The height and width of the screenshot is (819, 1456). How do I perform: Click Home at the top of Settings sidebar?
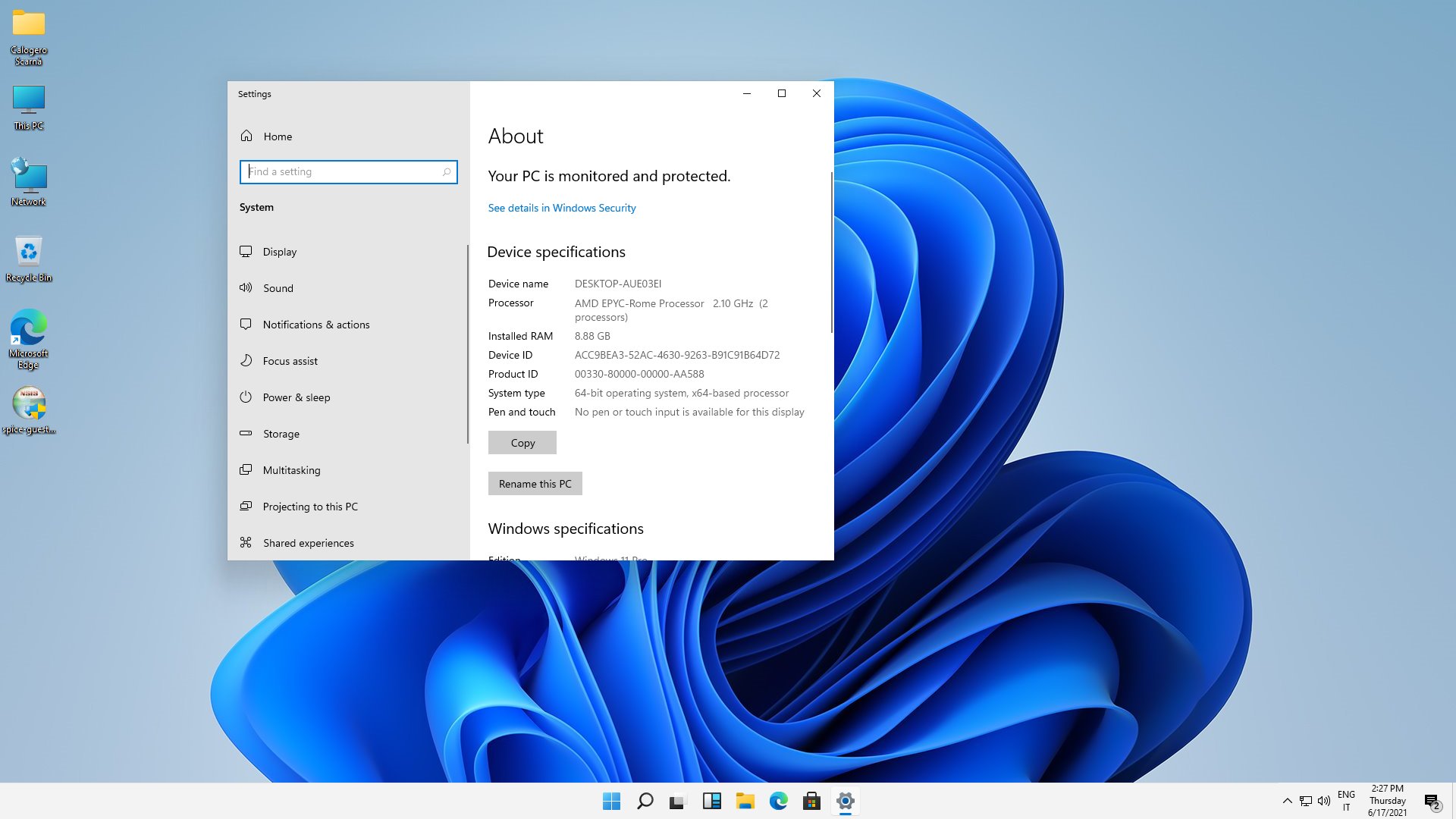[277, 136]
